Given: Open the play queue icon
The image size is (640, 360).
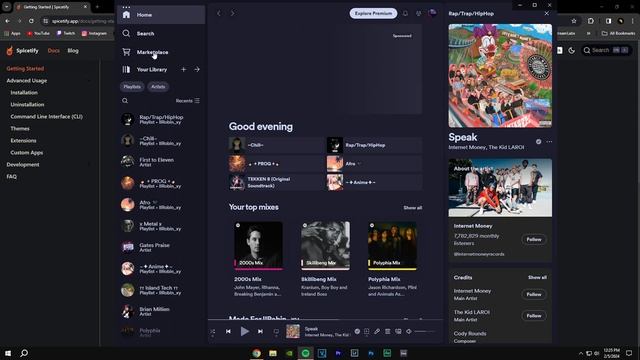Looking at the screenshot, I should pyautogui.click(x=387, y=331).
